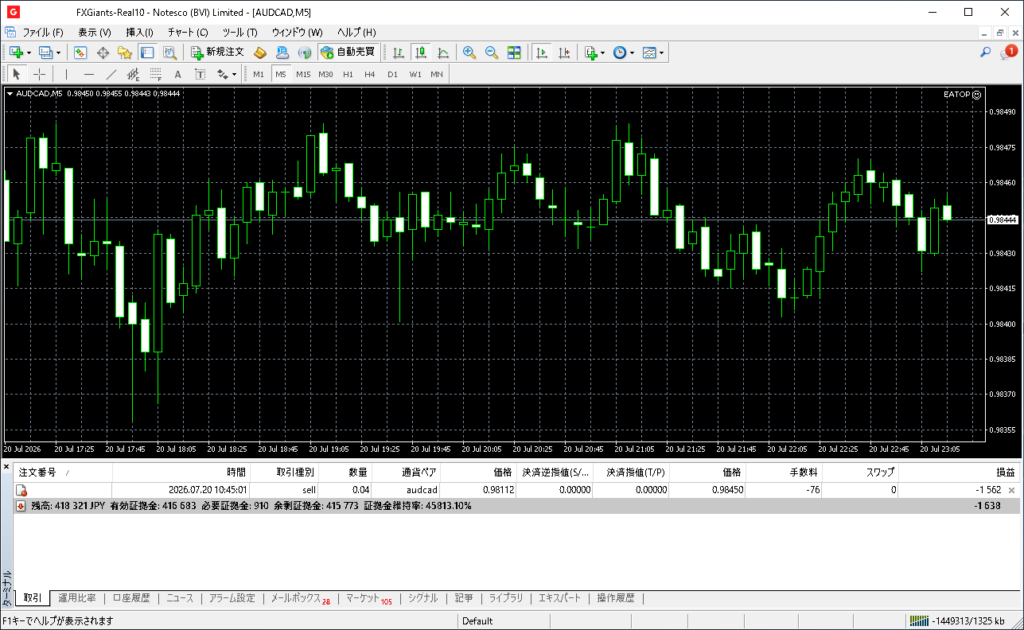
Task: Open the 表示 (V) menu
Action: click(95, 32)
